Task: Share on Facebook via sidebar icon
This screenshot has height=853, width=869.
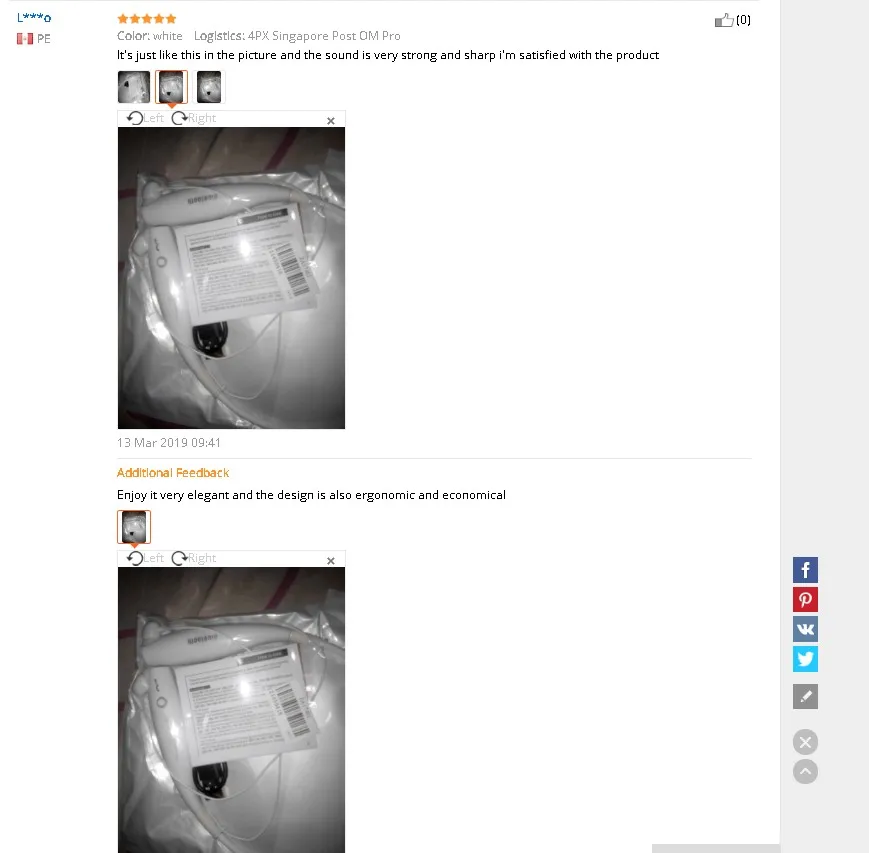Action: pos(805,570)
